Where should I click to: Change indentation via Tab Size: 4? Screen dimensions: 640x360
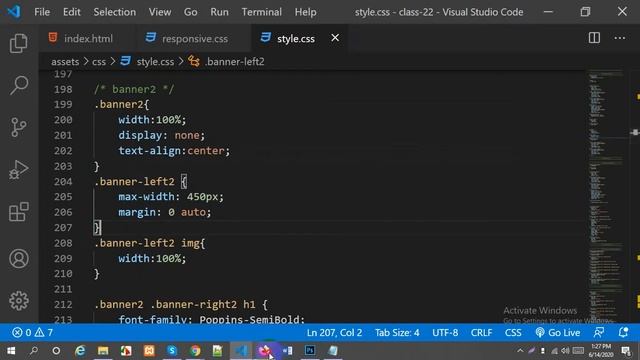(x=397, y=332)
